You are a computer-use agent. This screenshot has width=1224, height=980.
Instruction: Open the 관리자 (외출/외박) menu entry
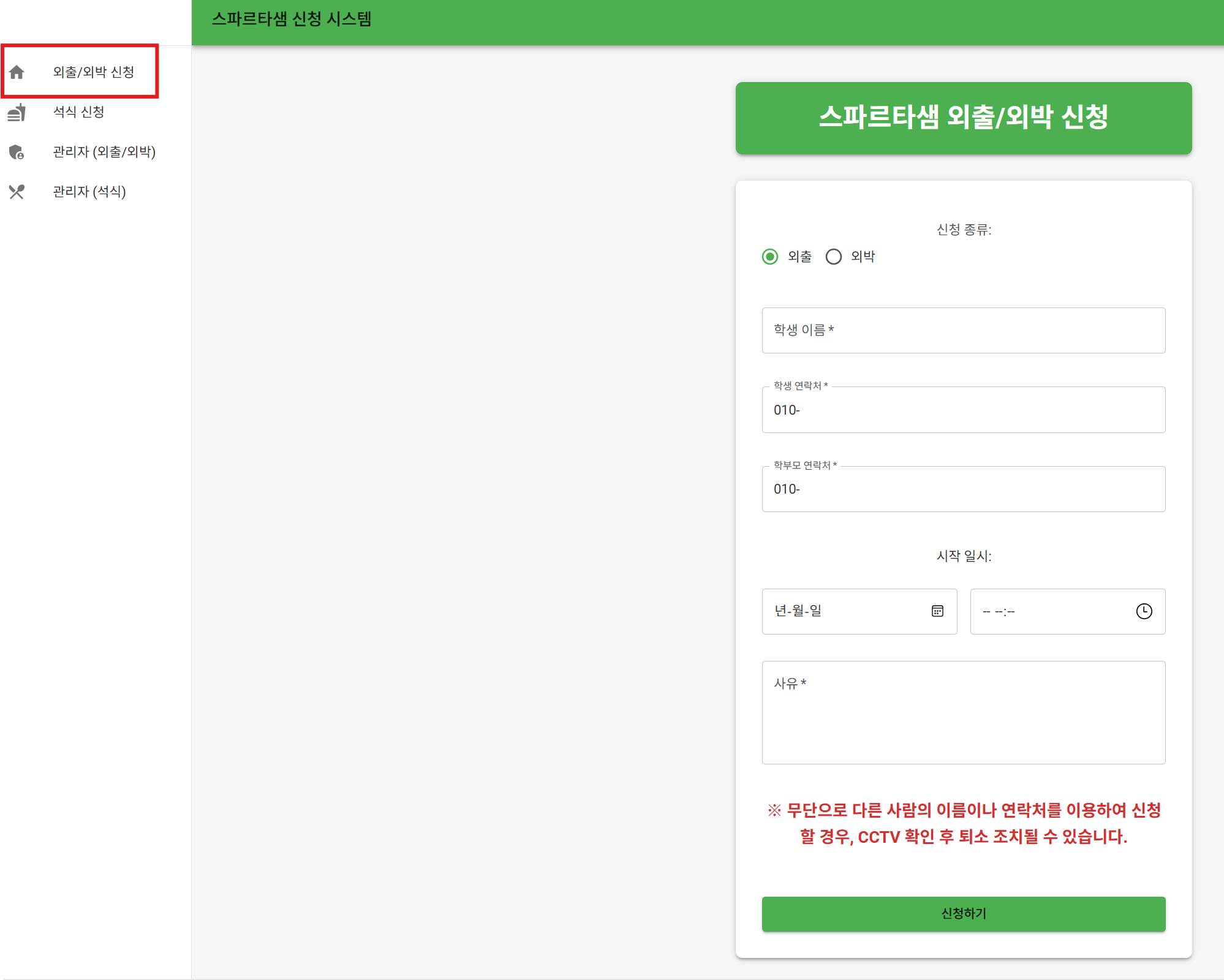click(x=104, y=152)
